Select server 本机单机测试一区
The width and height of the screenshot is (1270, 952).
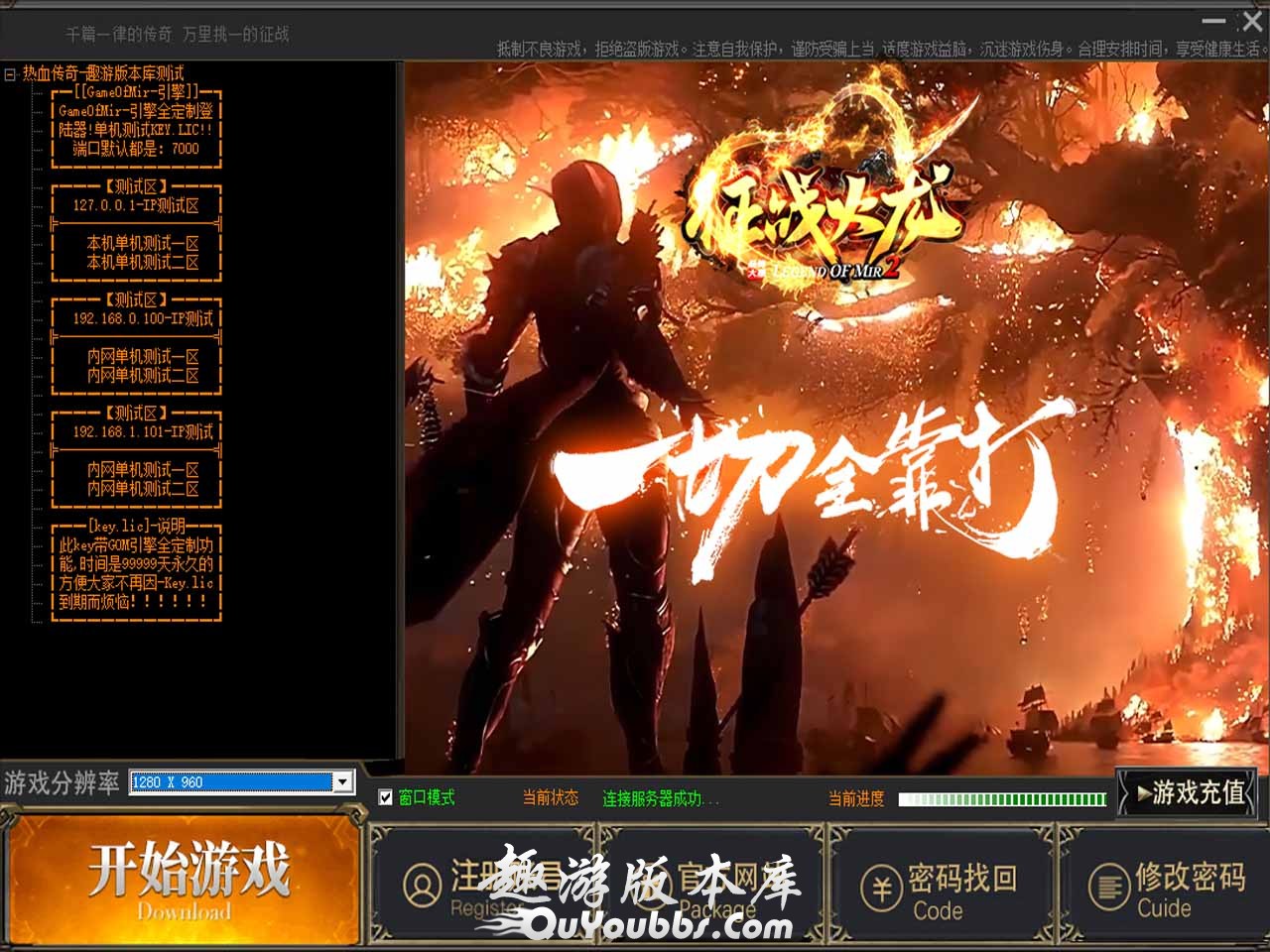(143, 243)
